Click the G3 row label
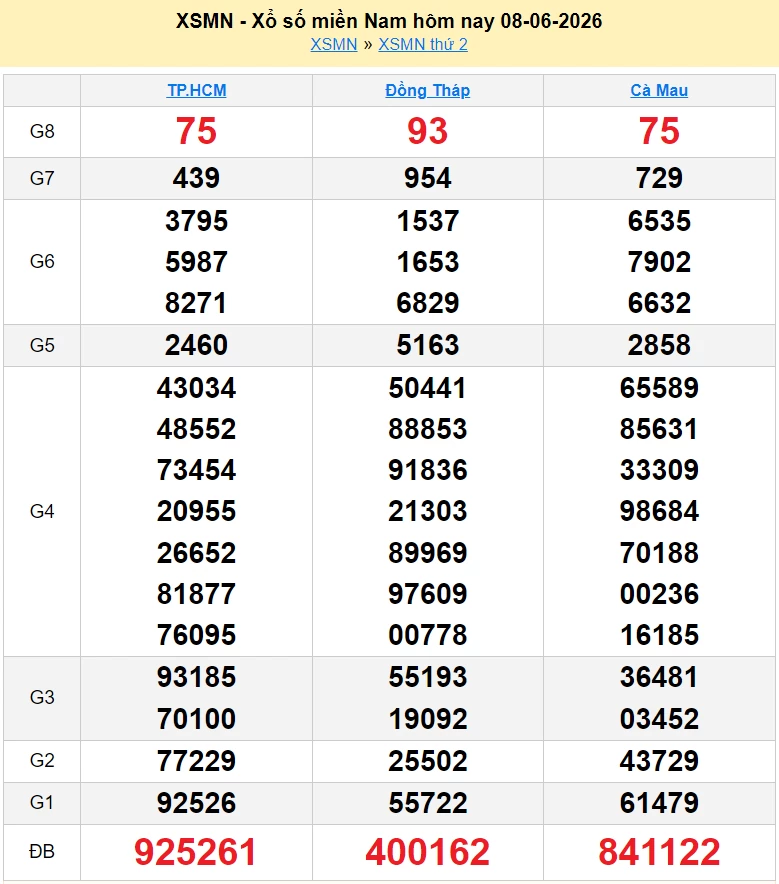 coord(42,697)
